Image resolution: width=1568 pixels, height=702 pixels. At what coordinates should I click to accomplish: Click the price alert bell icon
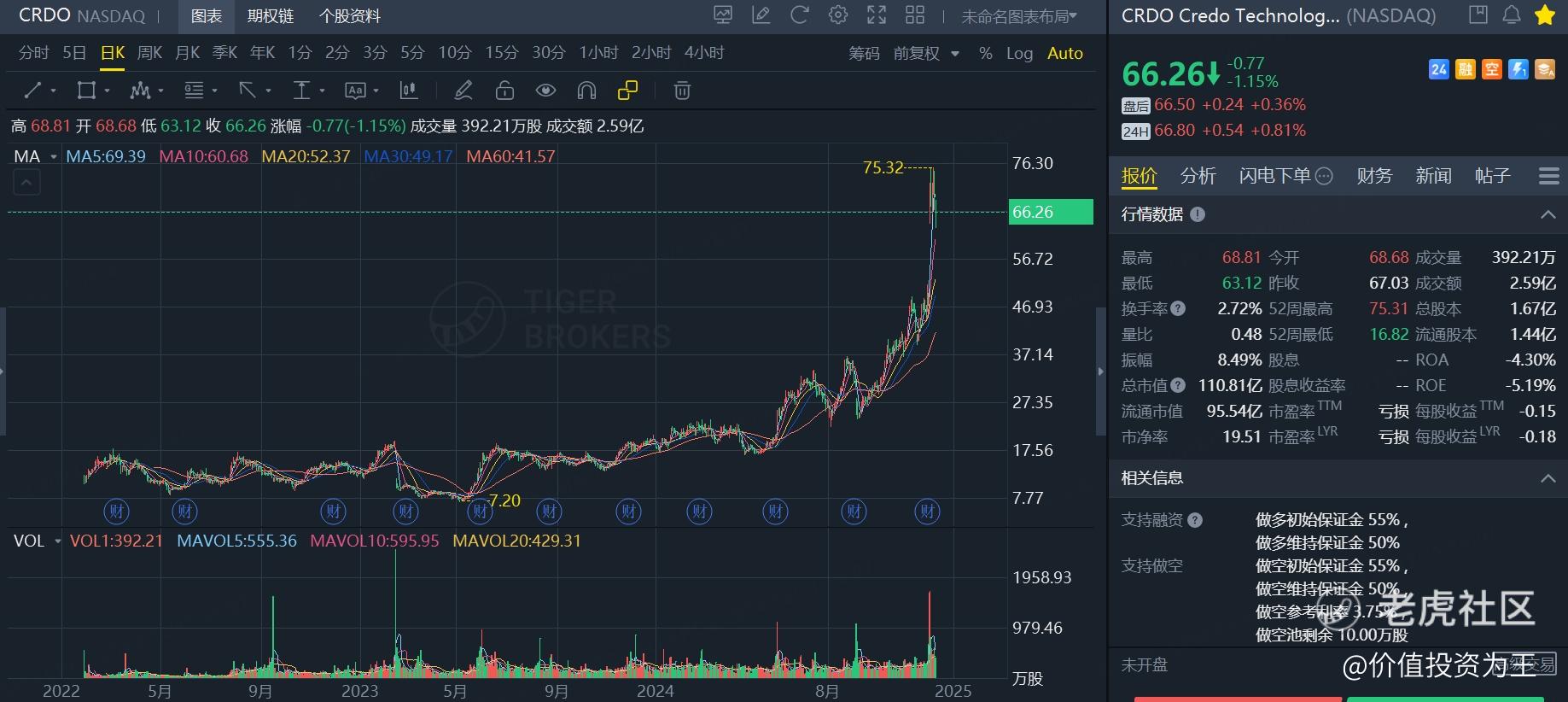point(1512,15)
